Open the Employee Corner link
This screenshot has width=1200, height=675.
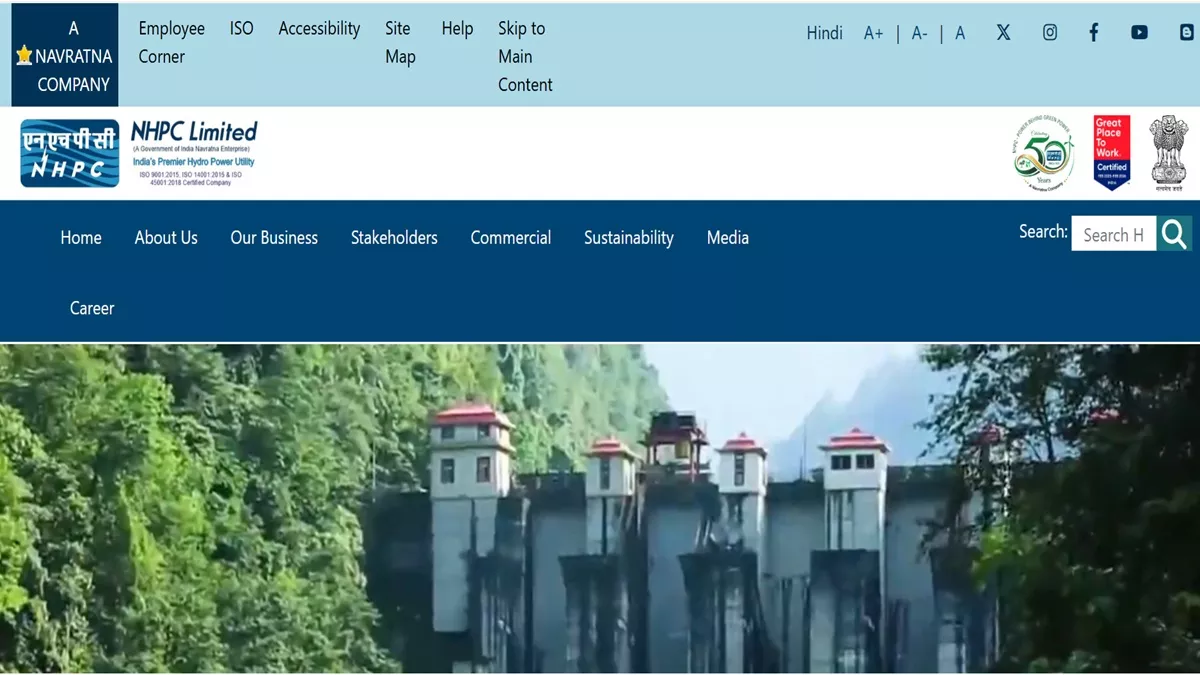coord(172,43)
